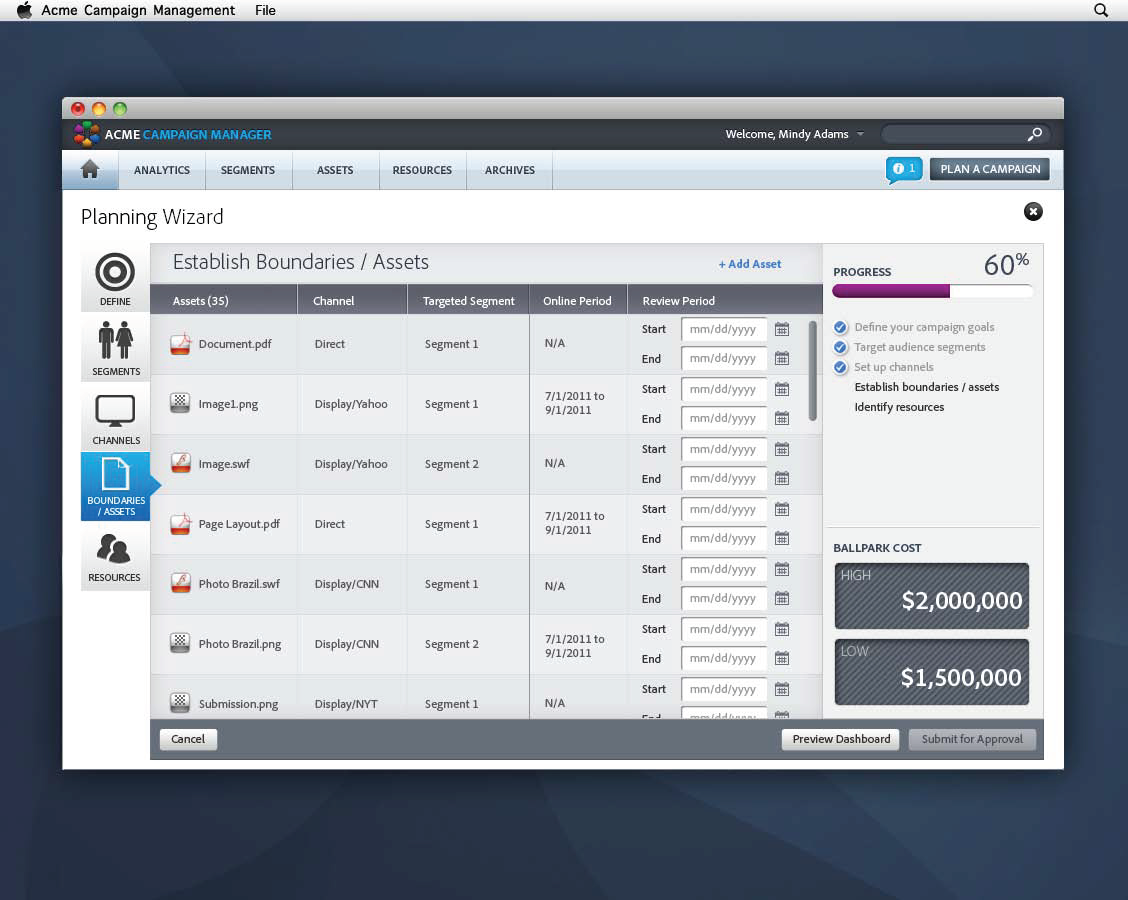The height and width of the screenshot is (900, 1128).
Task: Click the Apple menu icon
Action: [24, 10]
